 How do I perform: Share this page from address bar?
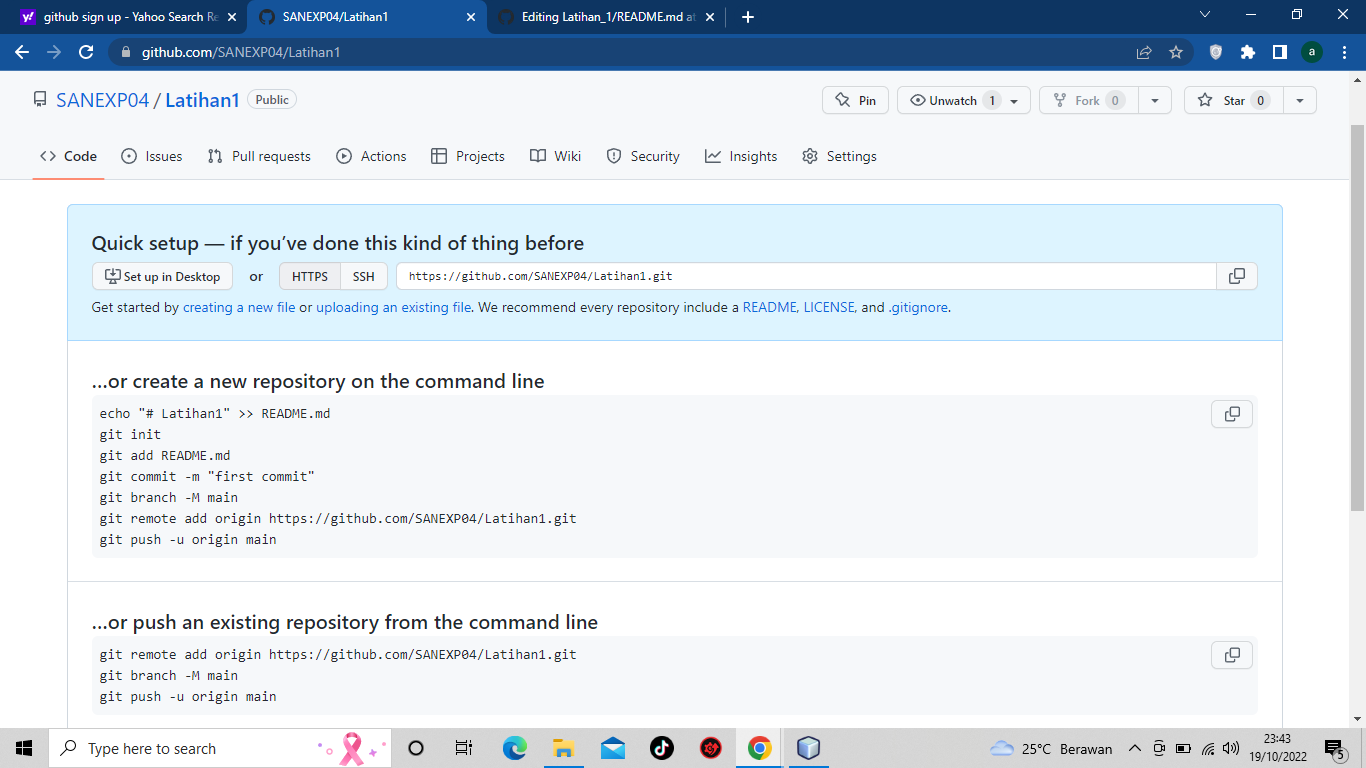tap(1144, 52)
